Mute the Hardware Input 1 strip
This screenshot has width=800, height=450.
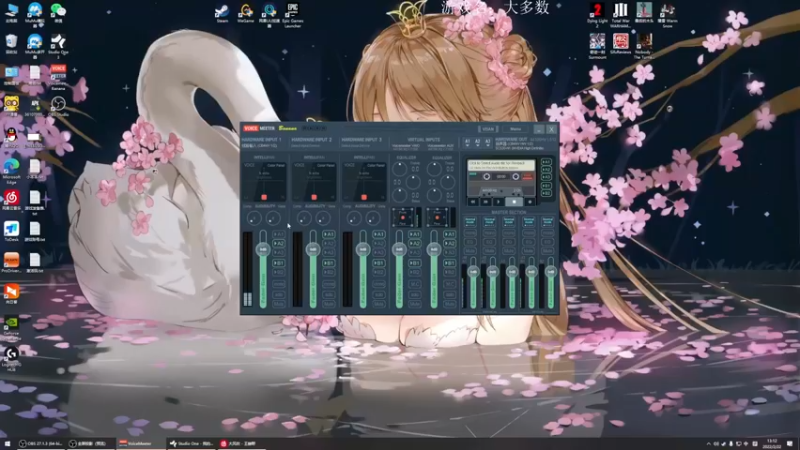(x=279, y=304)
